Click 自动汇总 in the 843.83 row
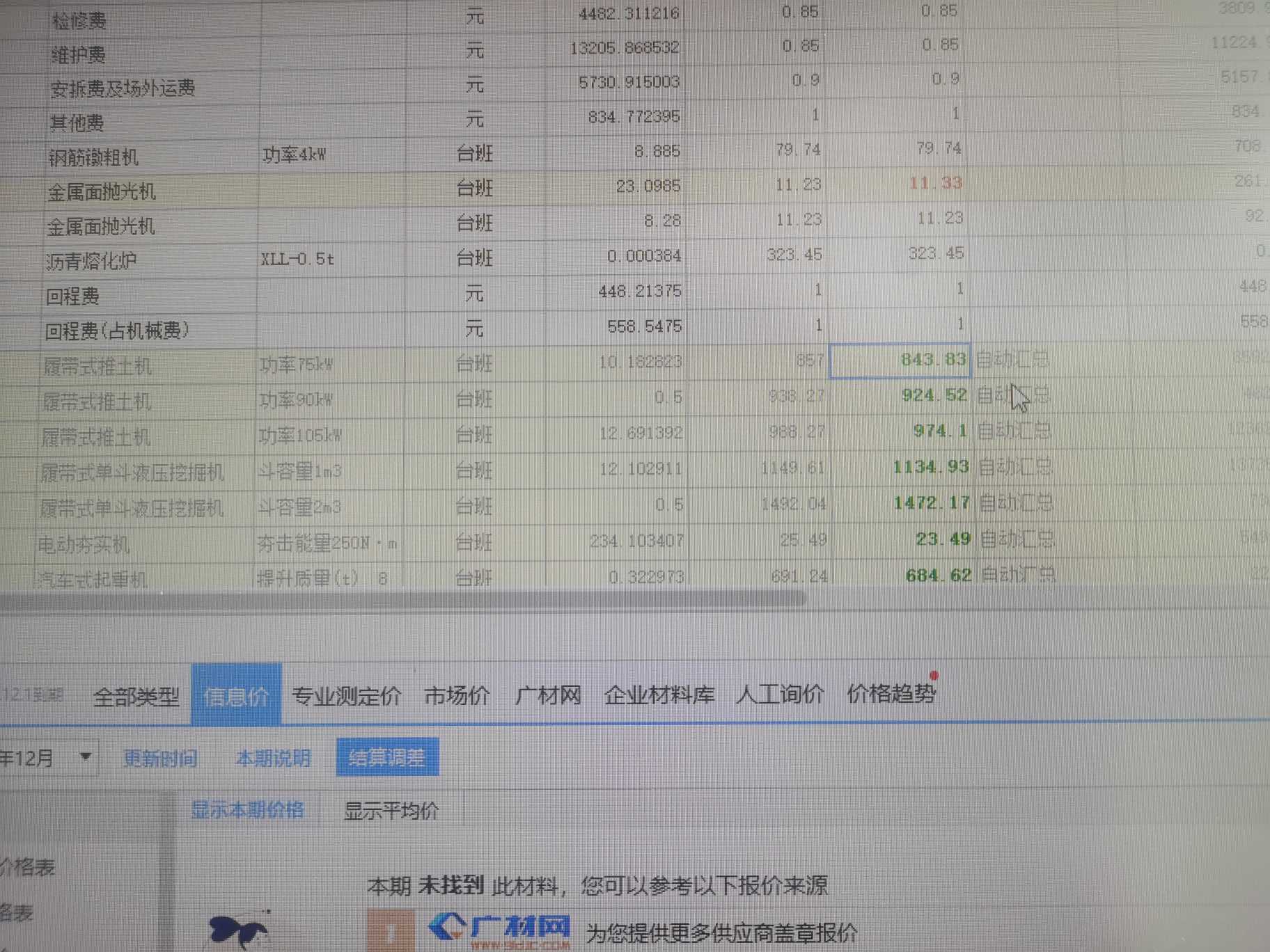The width and height of the screenshot is (1270, 952). click(x=1012, y=360)
